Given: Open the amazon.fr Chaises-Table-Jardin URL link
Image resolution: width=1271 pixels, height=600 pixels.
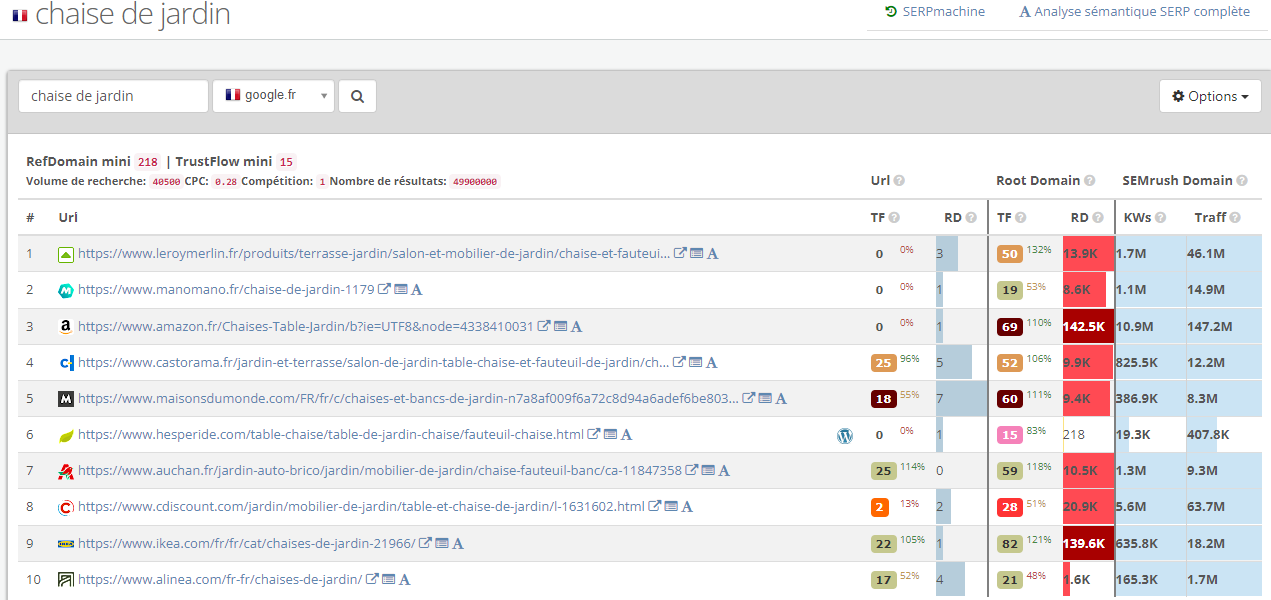Looking at the screenshot, I should point(306,326).
